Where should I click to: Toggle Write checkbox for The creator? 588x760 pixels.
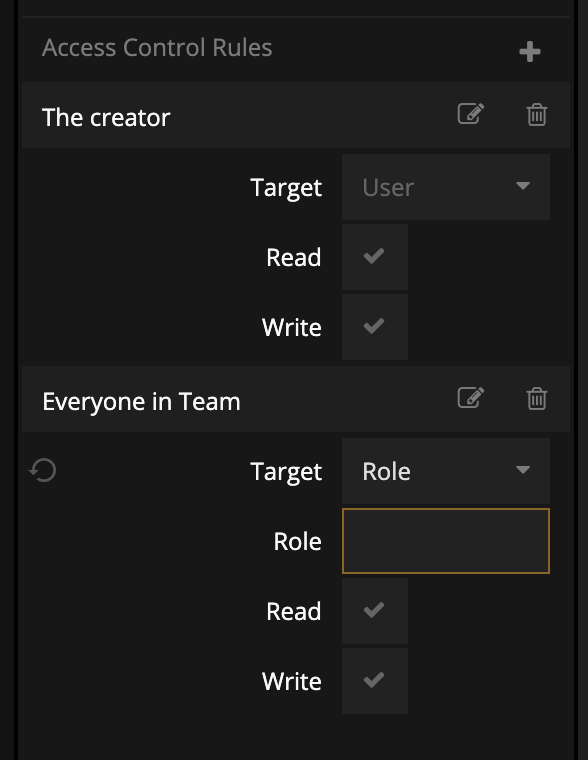tap(375, 327)
